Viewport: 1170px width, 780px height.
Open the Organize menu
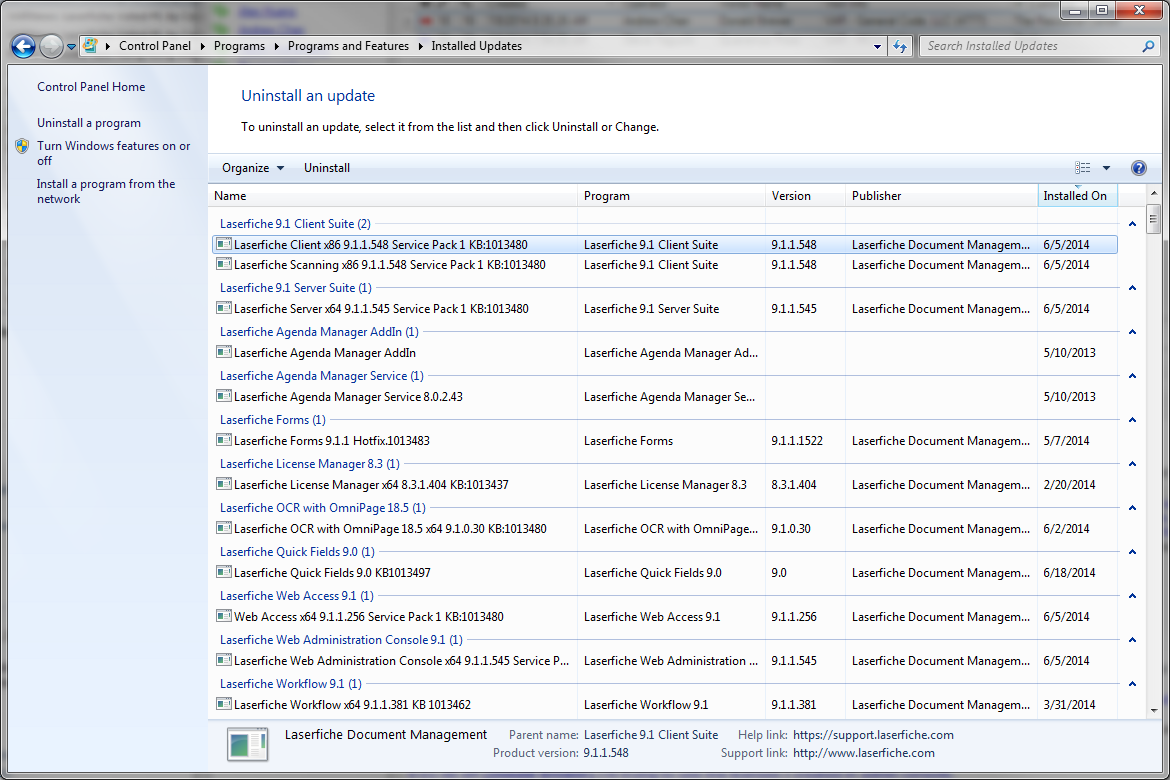pos(253,168)
